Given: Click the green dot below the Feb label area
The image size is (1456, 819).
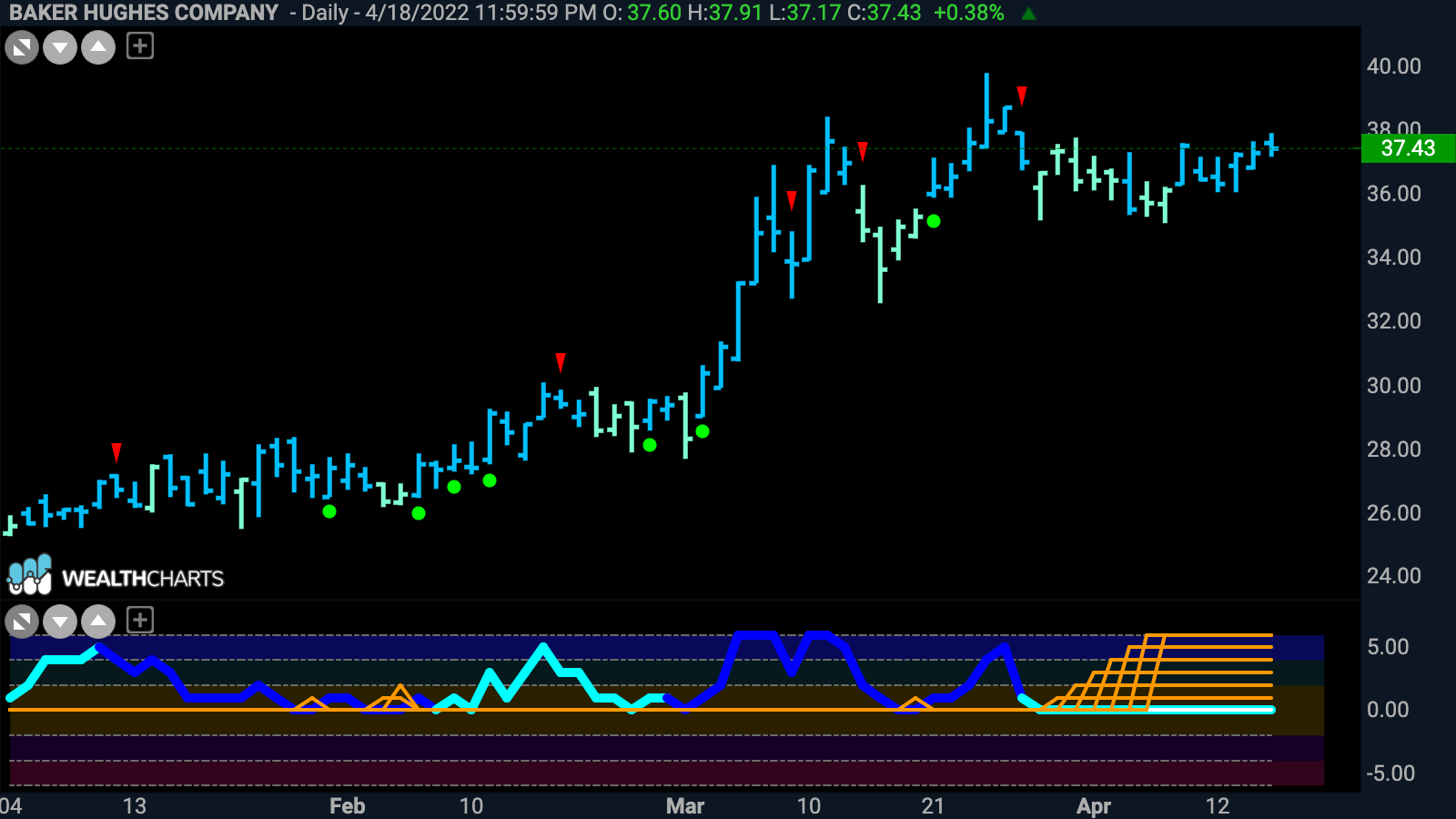Looking at the screenshot, I should pos(329,511).
